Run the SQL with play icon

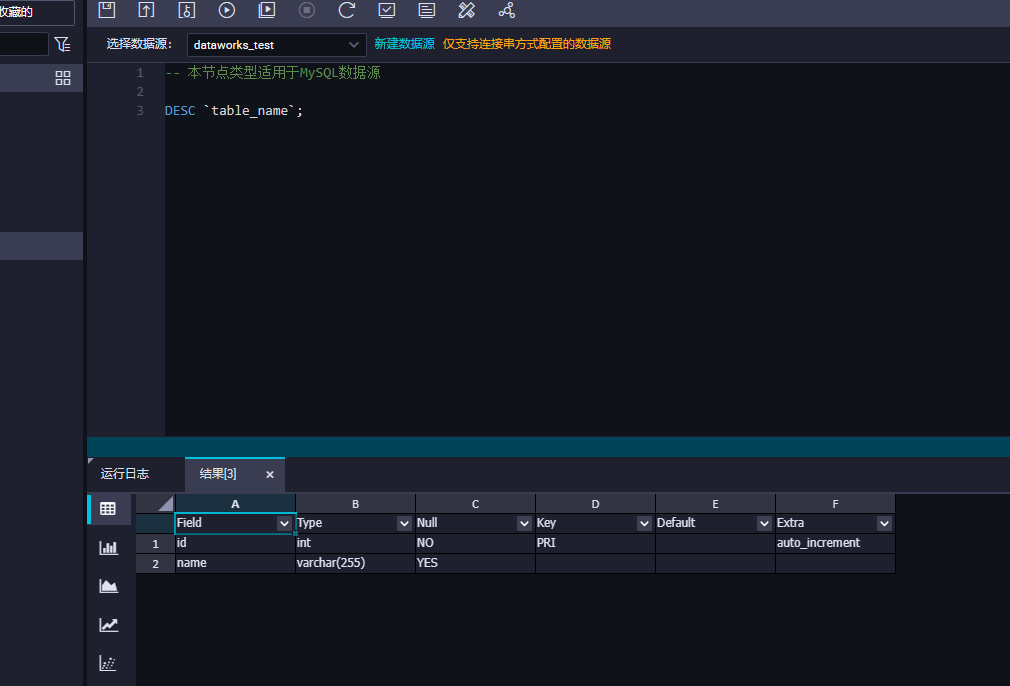[227, 10]
